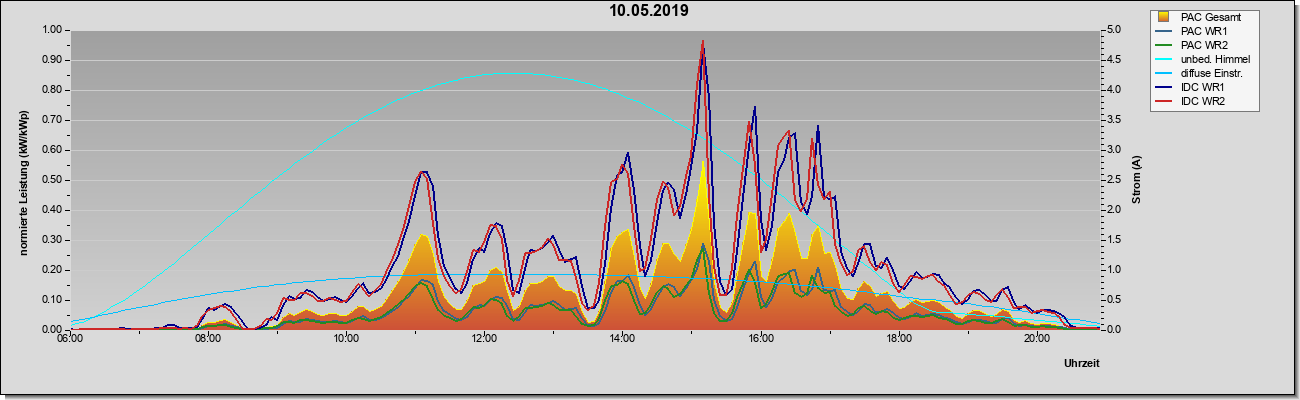Image resolution: width=1300 pixels, height=400 pixels.
Task: Click the 1.00 left axis value
Action: [x=53, y=30]
